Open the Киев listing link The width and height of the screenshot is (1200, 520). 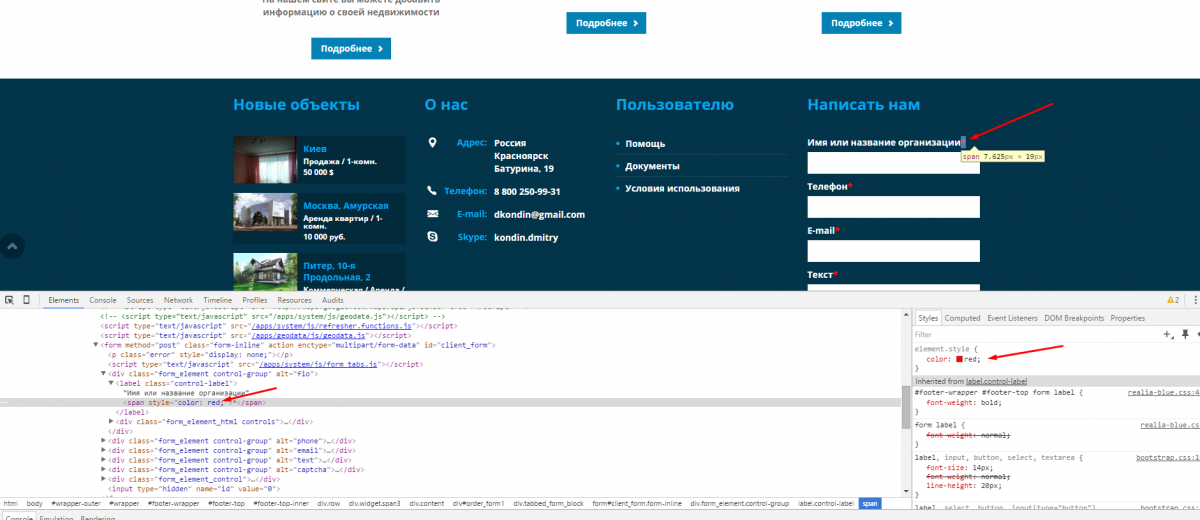coord(315,148)
